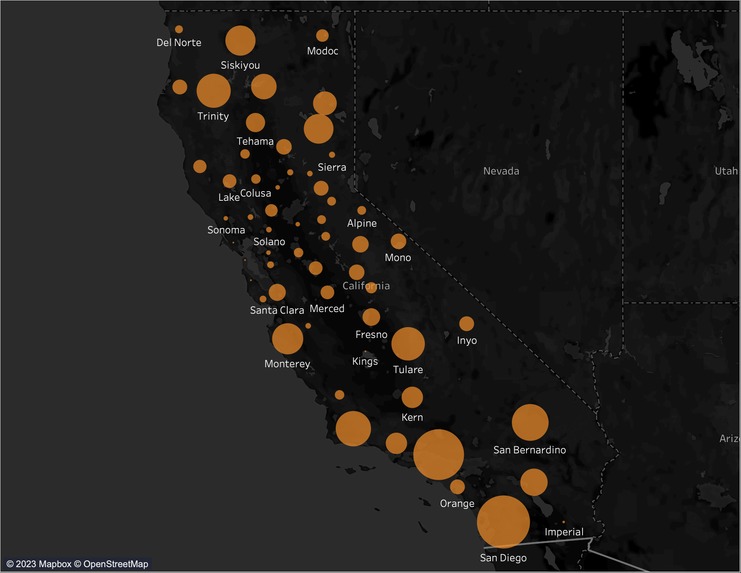Viewport: 741px width, 573px height.
Task: Click the 'California' state label
Action: (x=366, y=285)
